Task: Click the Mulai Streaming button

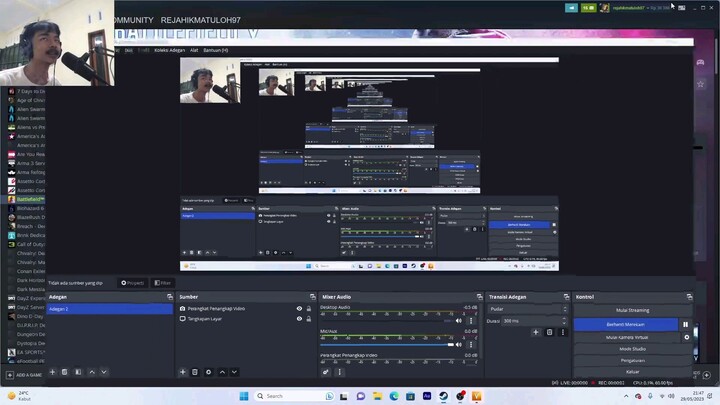Action: coord(632,310)
